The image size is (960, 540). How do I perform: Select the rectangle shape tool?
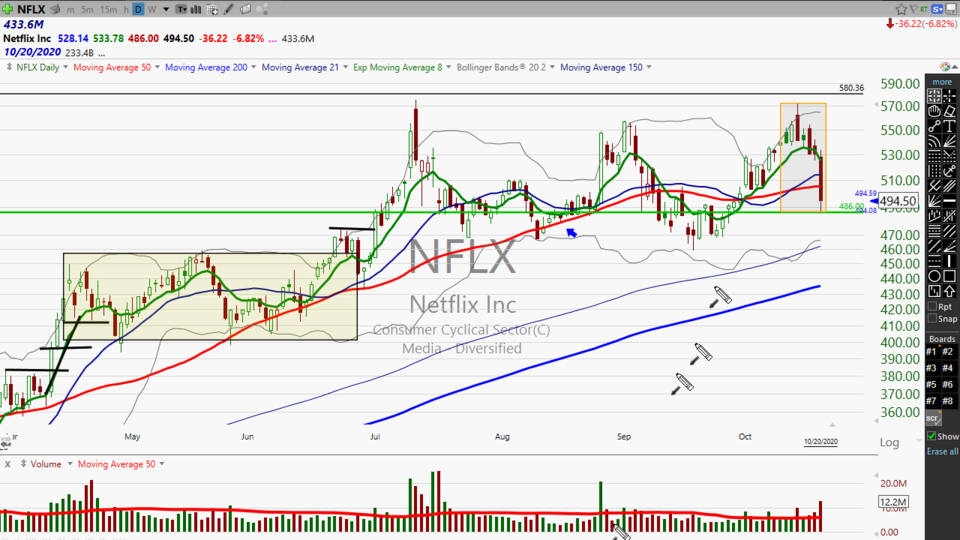950,276
